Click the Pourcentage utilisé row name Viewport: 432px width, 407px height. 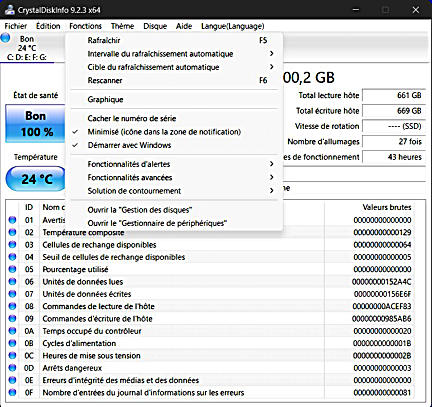75,269
